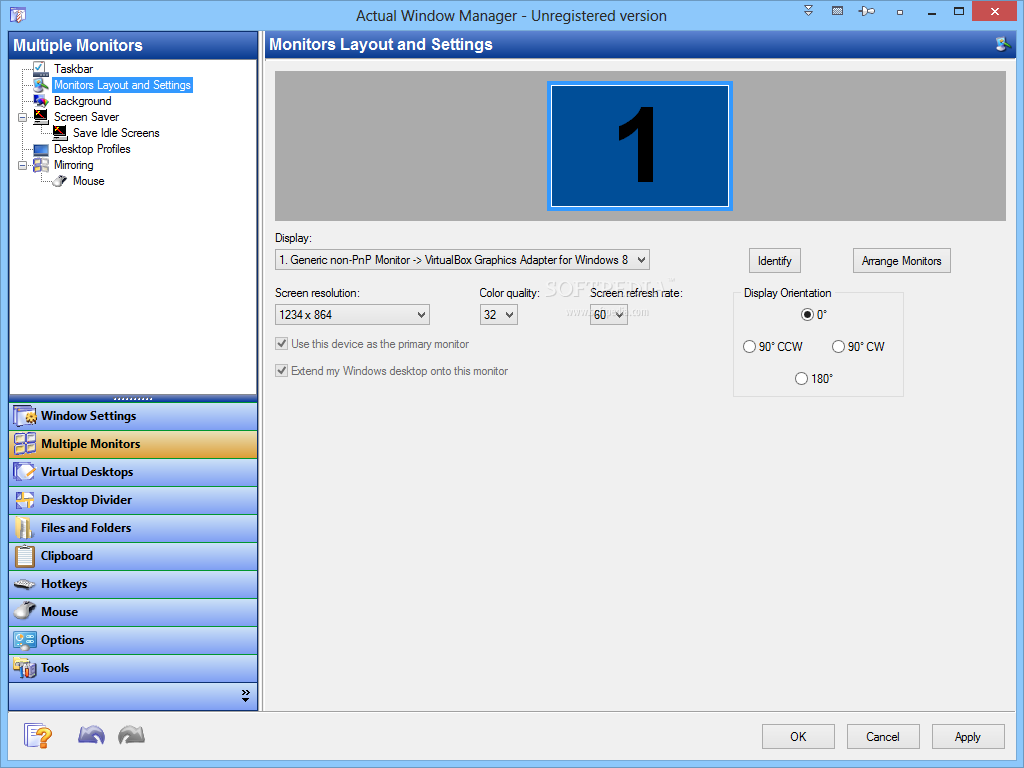Click the Background tree item icon
This screenshot has width=1024, height=768.
(x=40, y=101)
